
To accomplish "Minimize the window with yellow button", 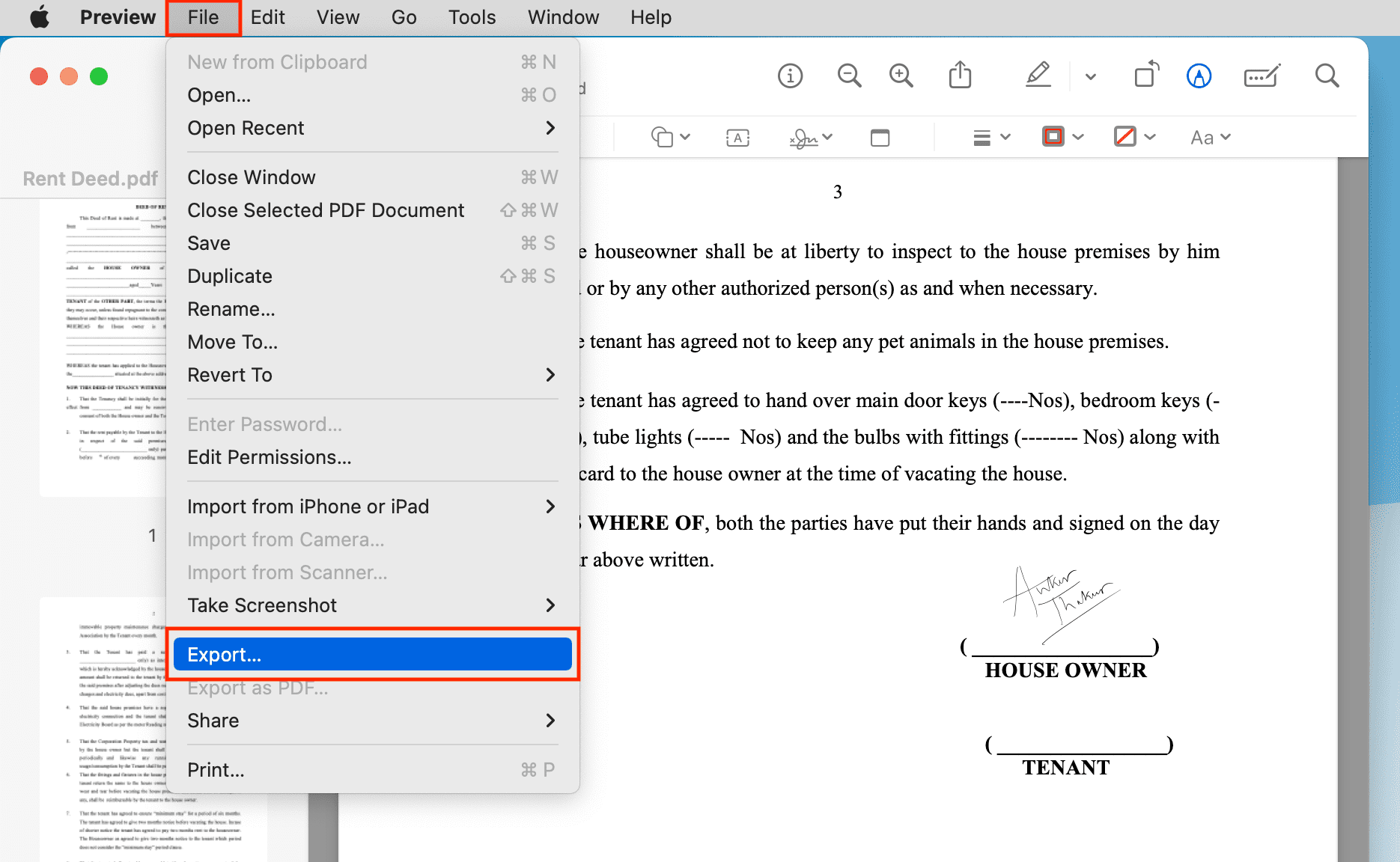I will tap(69, 76).
